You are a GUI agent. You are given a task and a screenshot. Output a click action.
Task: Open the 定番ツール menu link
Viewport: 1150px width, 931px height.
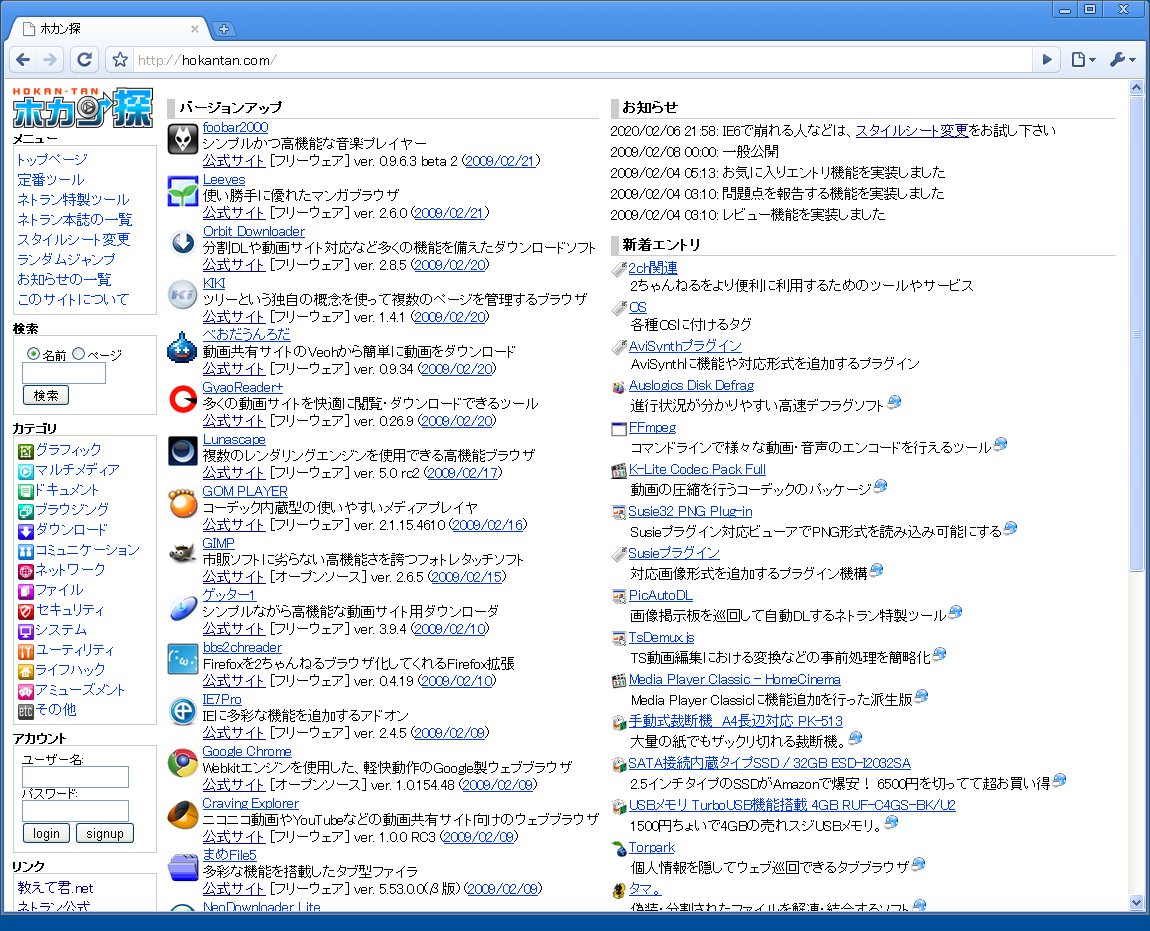point(51,180)
